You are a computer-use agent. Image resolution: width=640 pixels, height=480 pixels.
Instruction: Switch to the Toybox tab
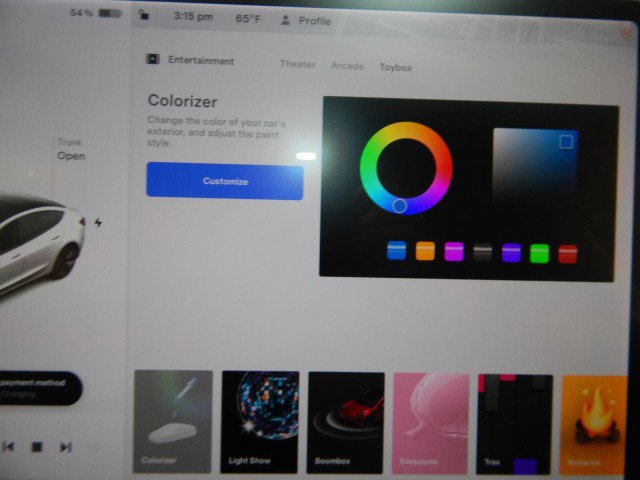click(396, 67)
